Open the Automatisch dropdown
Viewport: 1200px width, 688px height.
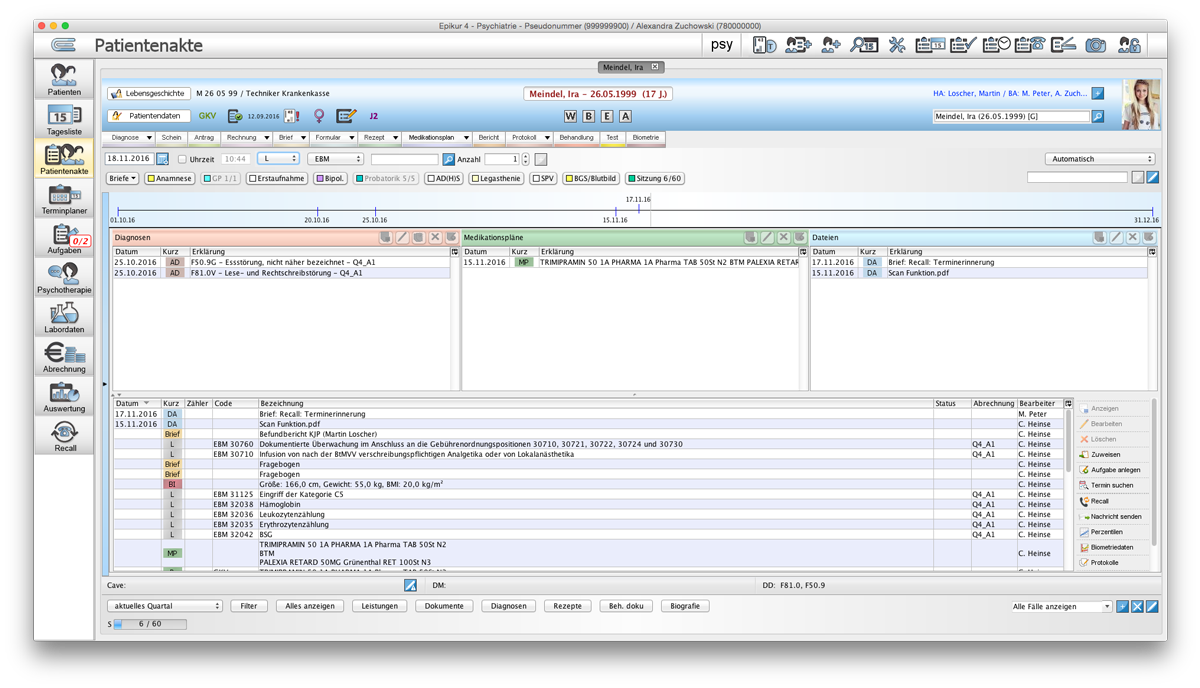[1100, 159]
